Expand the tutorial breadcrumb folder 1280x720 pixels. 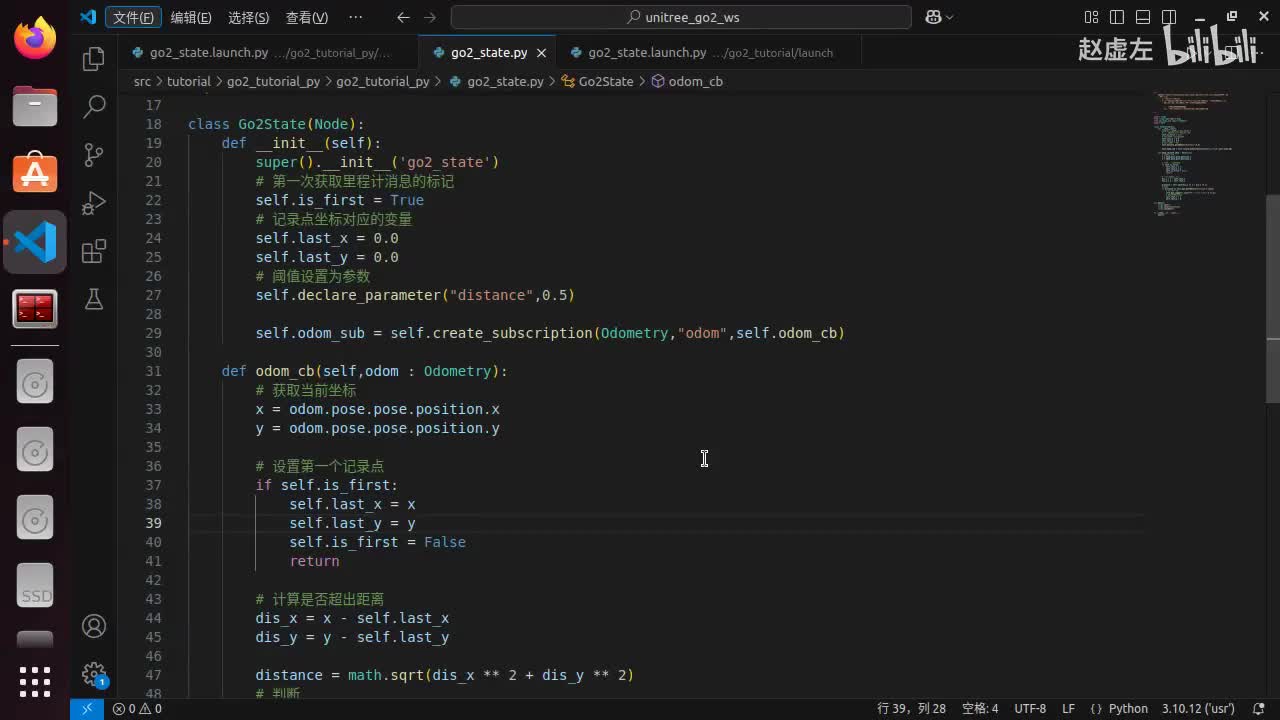pos(188,81)
